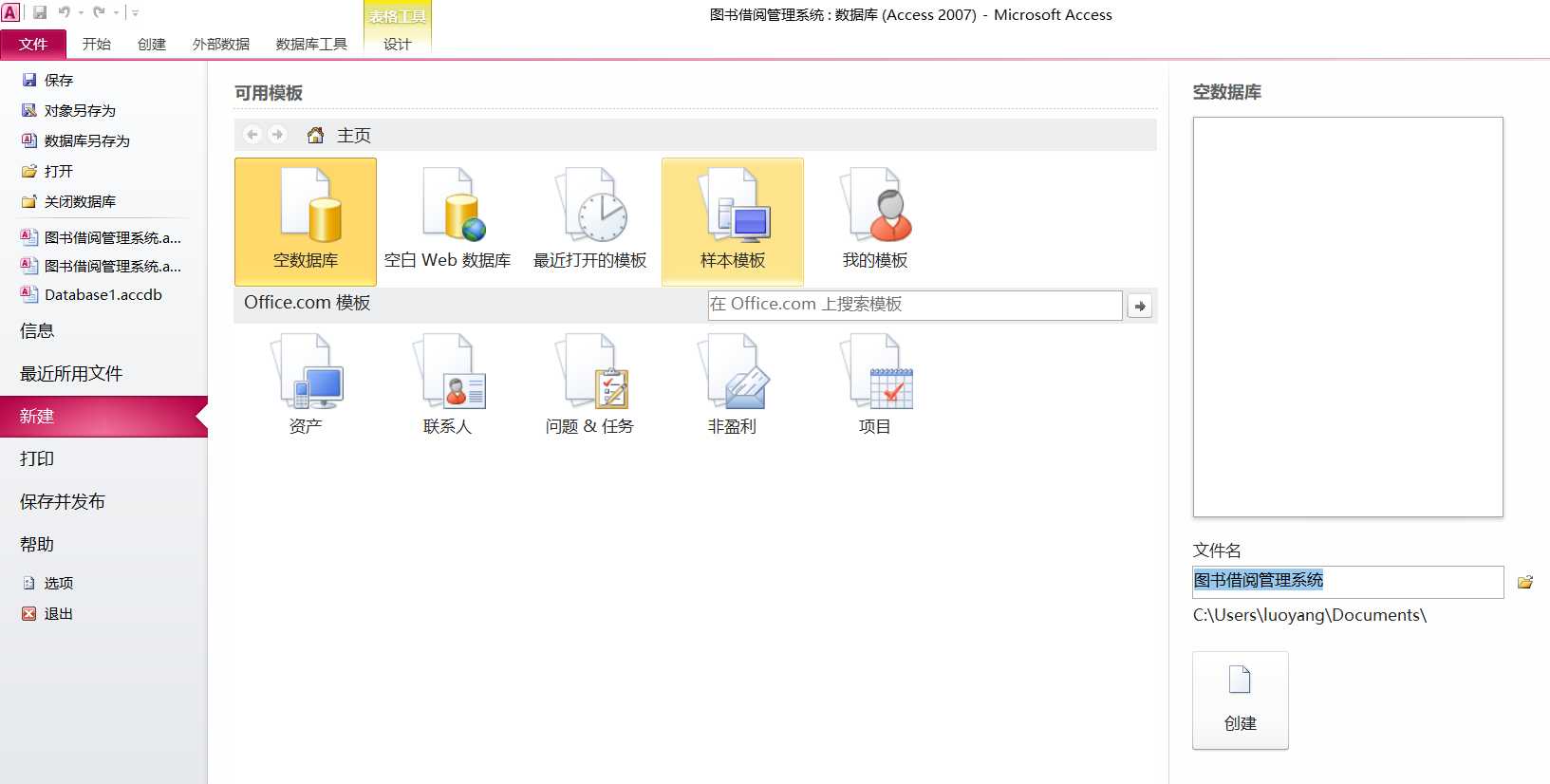Click the browse folder icon next to file name
The width and height of the screenshot is (1550, 784).
tap(1524, 582)
